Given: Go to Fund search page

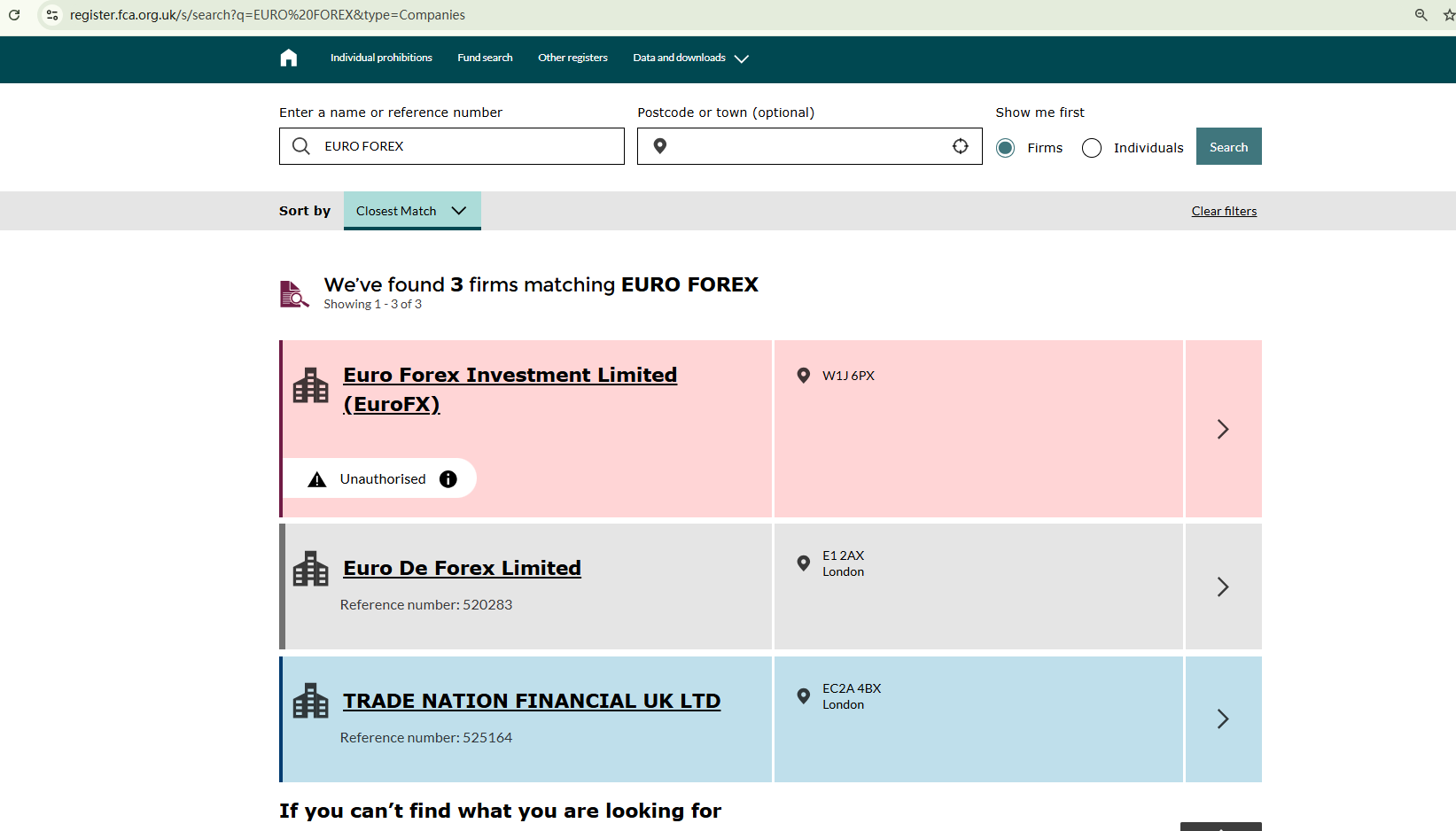Looking at the screenshot, I should [x=485, y=58].
